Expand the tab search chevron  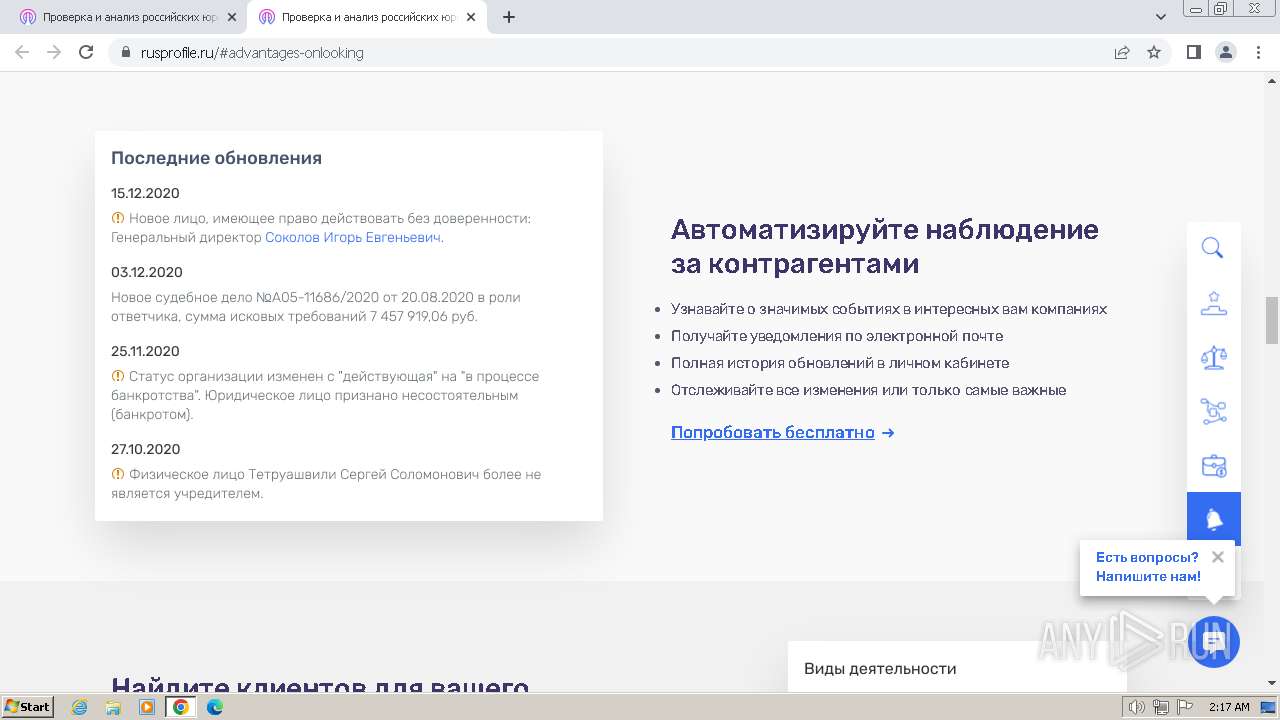coord(1161,17)
